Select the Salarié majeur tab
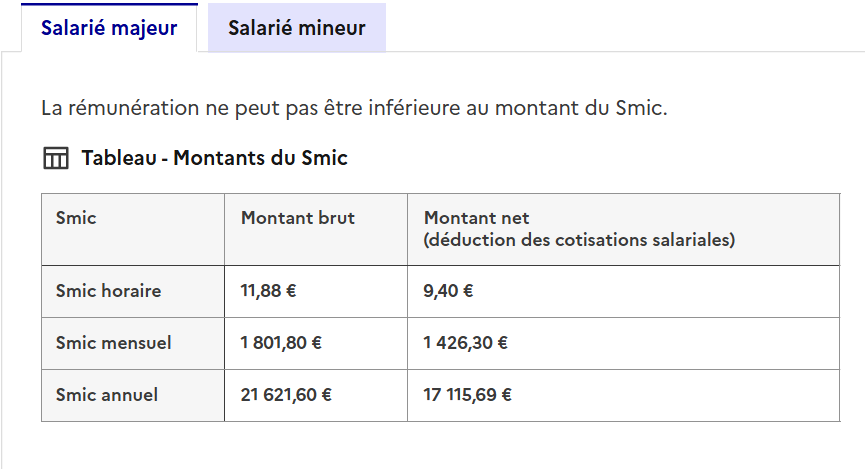 [109, 28]
